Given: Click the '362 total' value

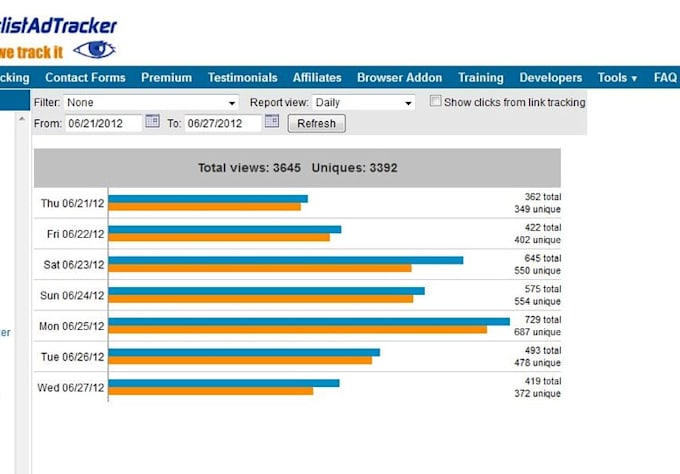Looking at the screenshot, I should (543, 197).
